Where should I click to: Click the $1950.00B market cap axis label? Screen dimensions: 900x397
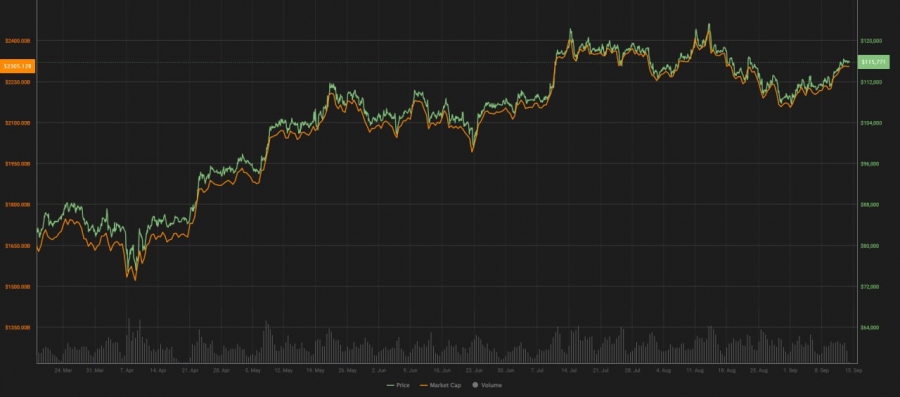17,164
